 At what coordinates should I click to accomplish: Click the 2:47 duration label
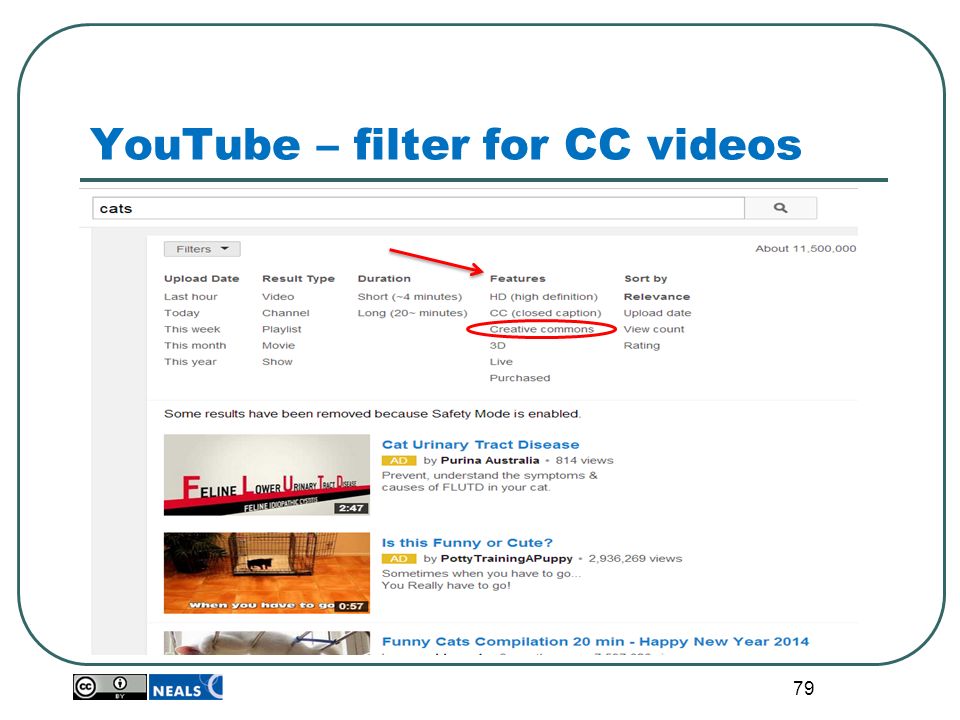click(351, 508)
